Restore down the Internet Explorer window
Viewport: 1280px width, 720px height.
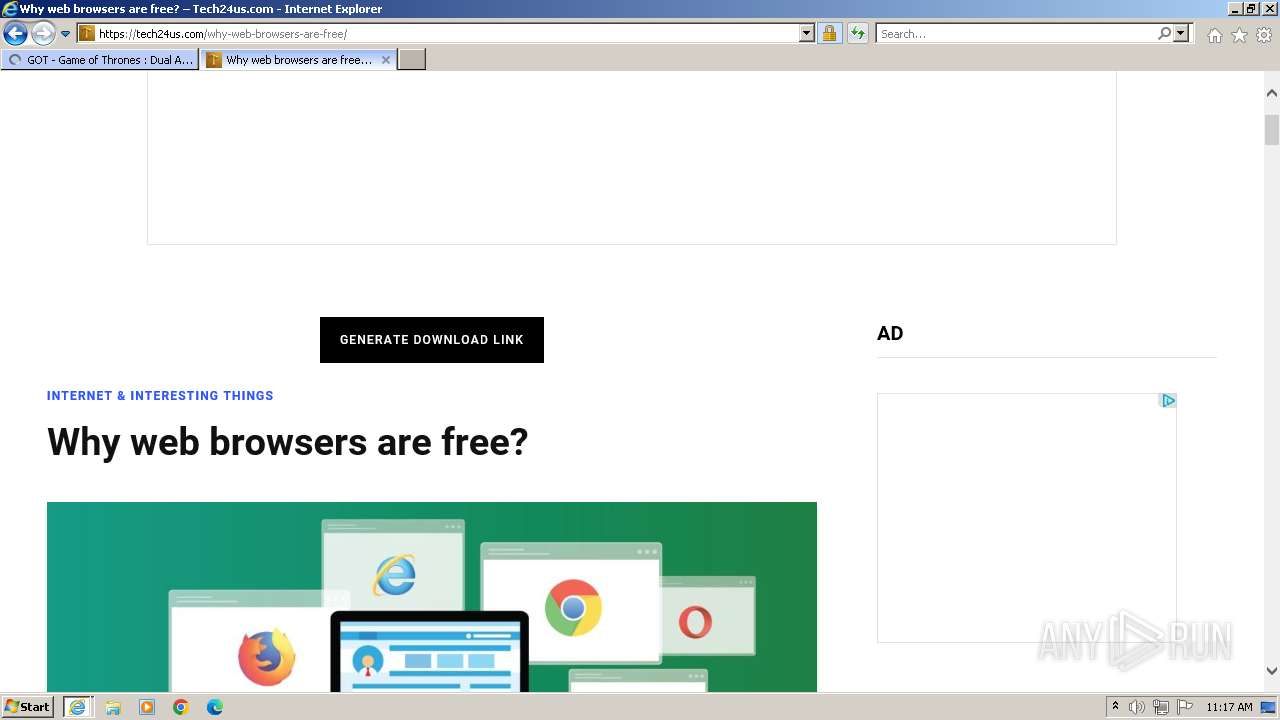[x=1251, y=9]
